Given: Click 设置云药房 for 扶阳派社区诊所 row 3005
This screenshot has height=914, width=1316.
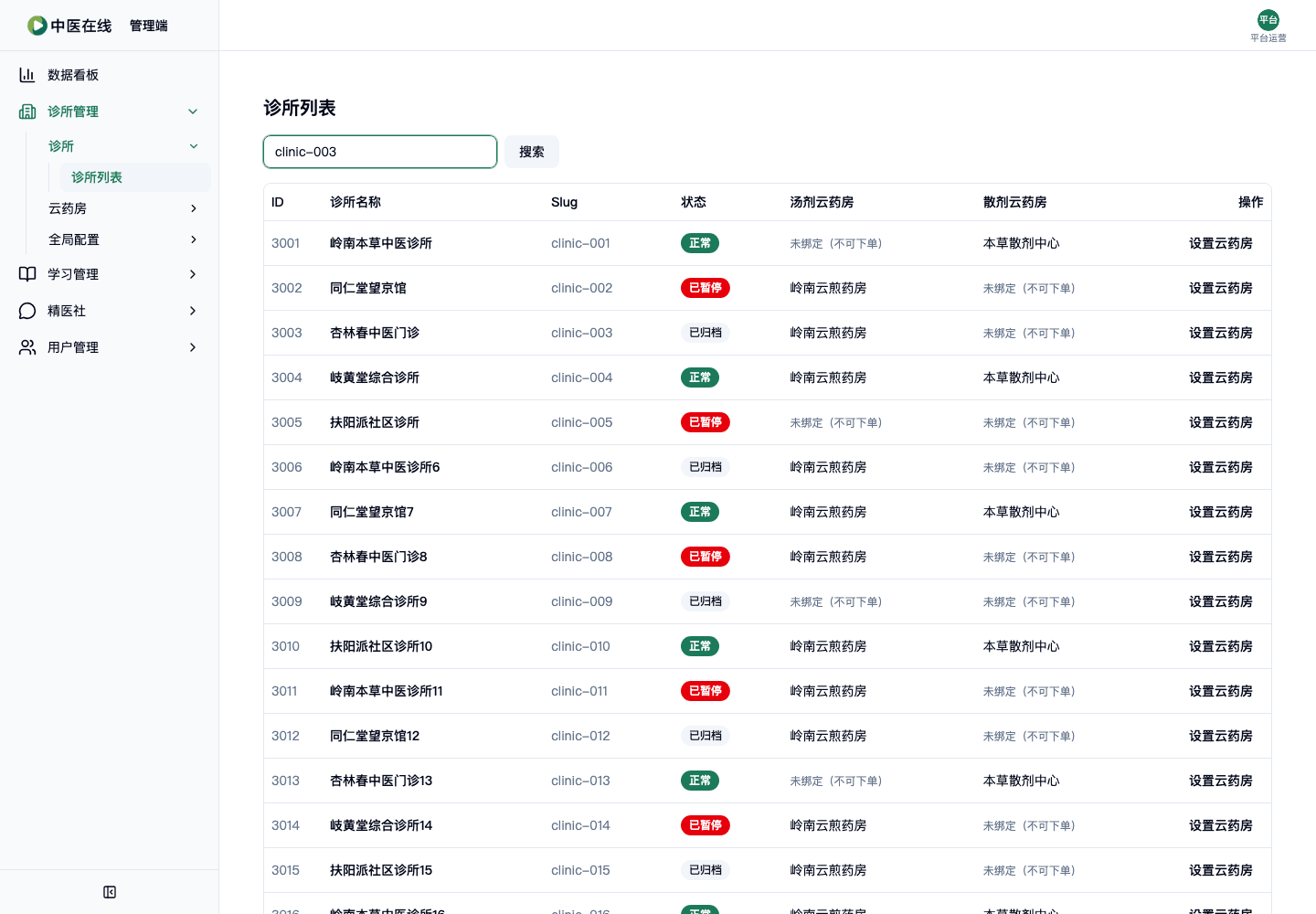Looking at the screenshot, I should click(x=1220, y=422).
